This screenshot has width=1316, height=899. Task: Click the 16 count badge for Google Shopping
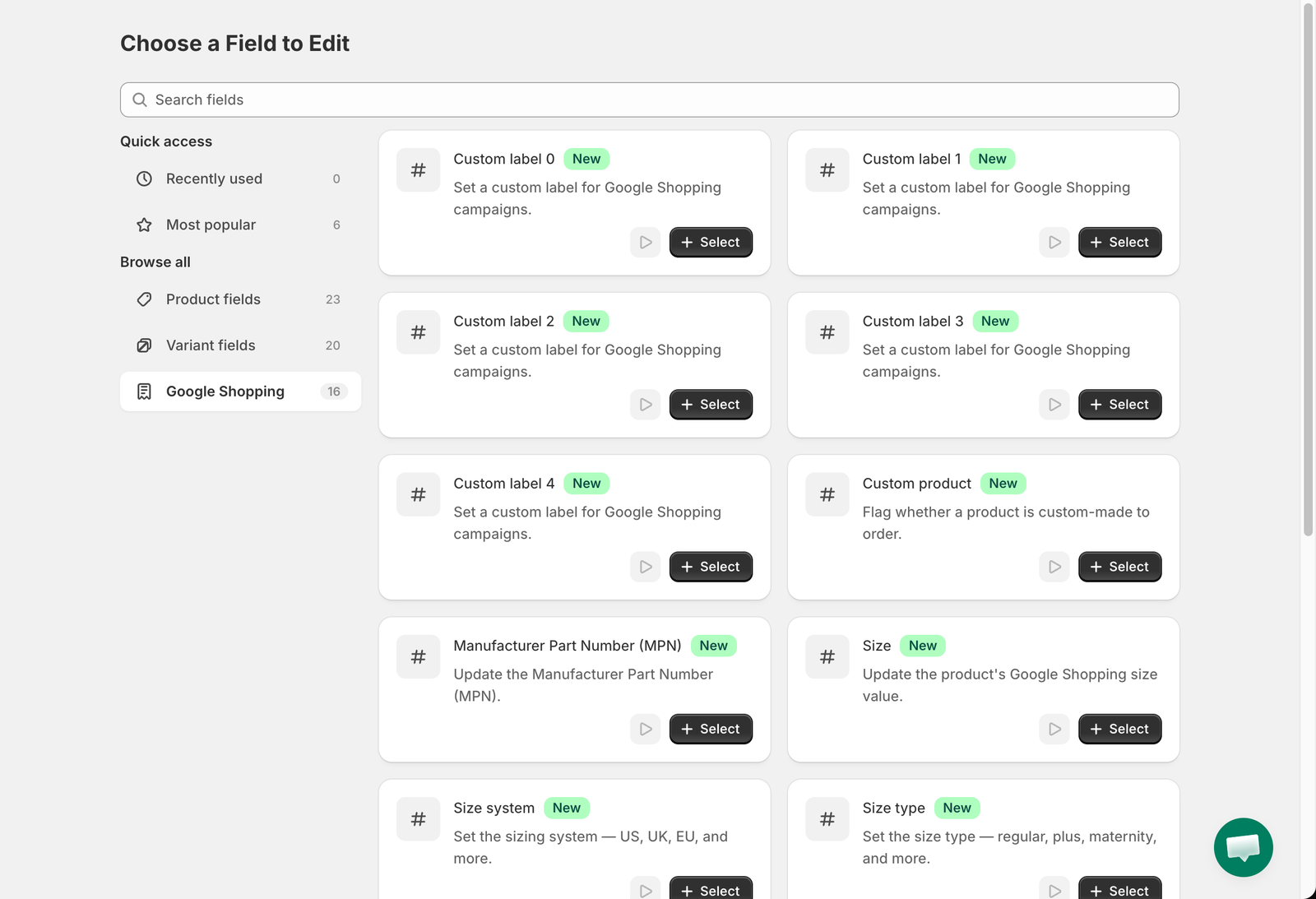click(x=334, y=392)
